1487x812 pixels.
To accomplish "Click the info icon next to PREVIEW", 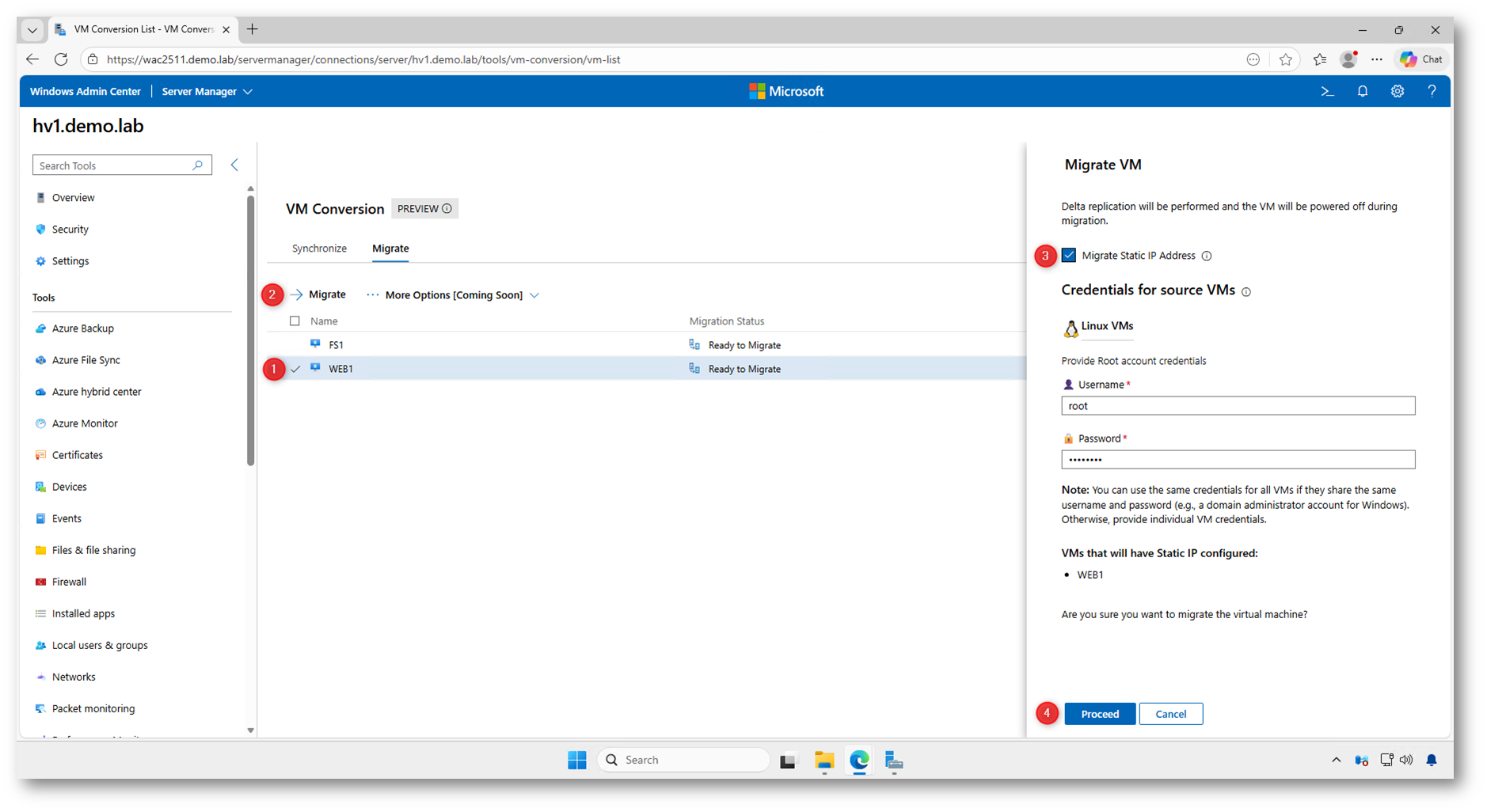I will 447,209.
